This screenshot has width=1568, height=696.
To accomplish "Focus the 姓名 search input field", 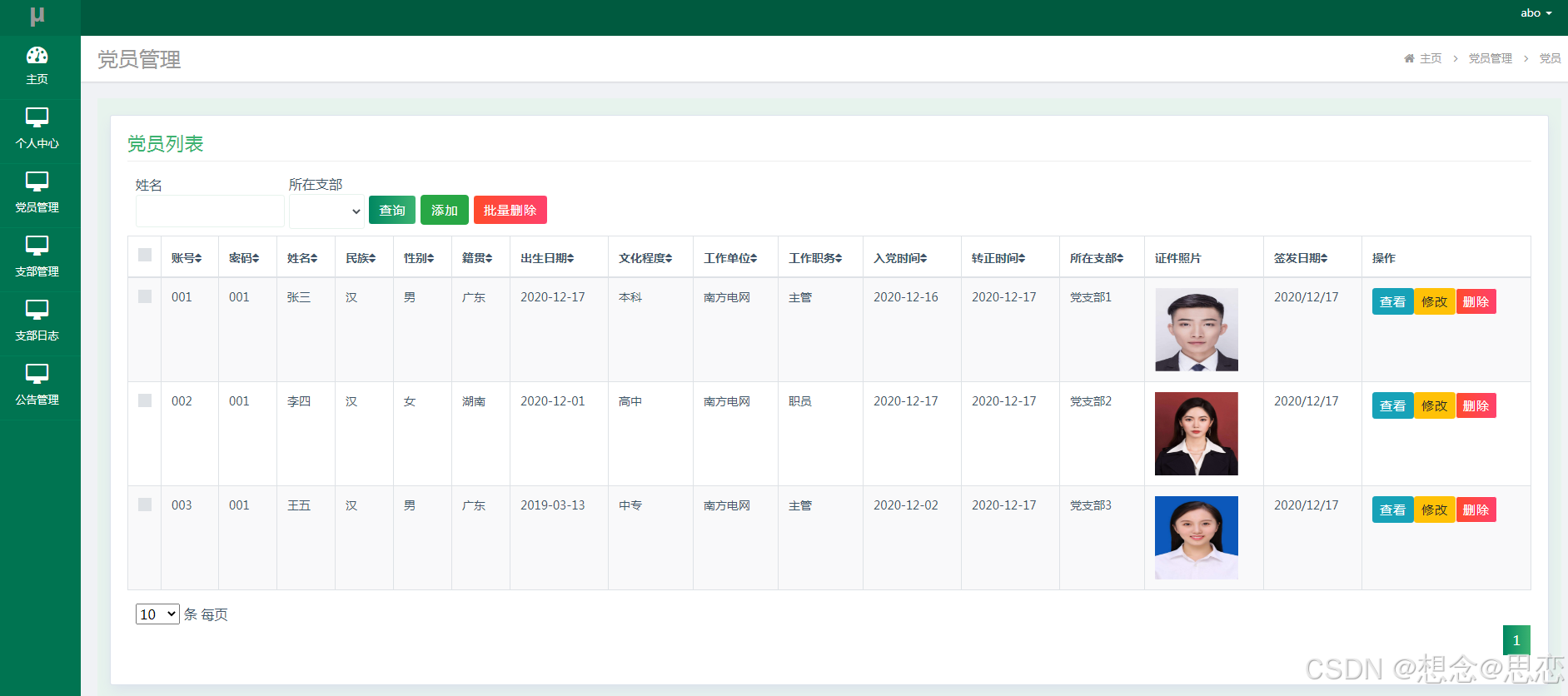I will pyautogui.click(x=210, y=211).
